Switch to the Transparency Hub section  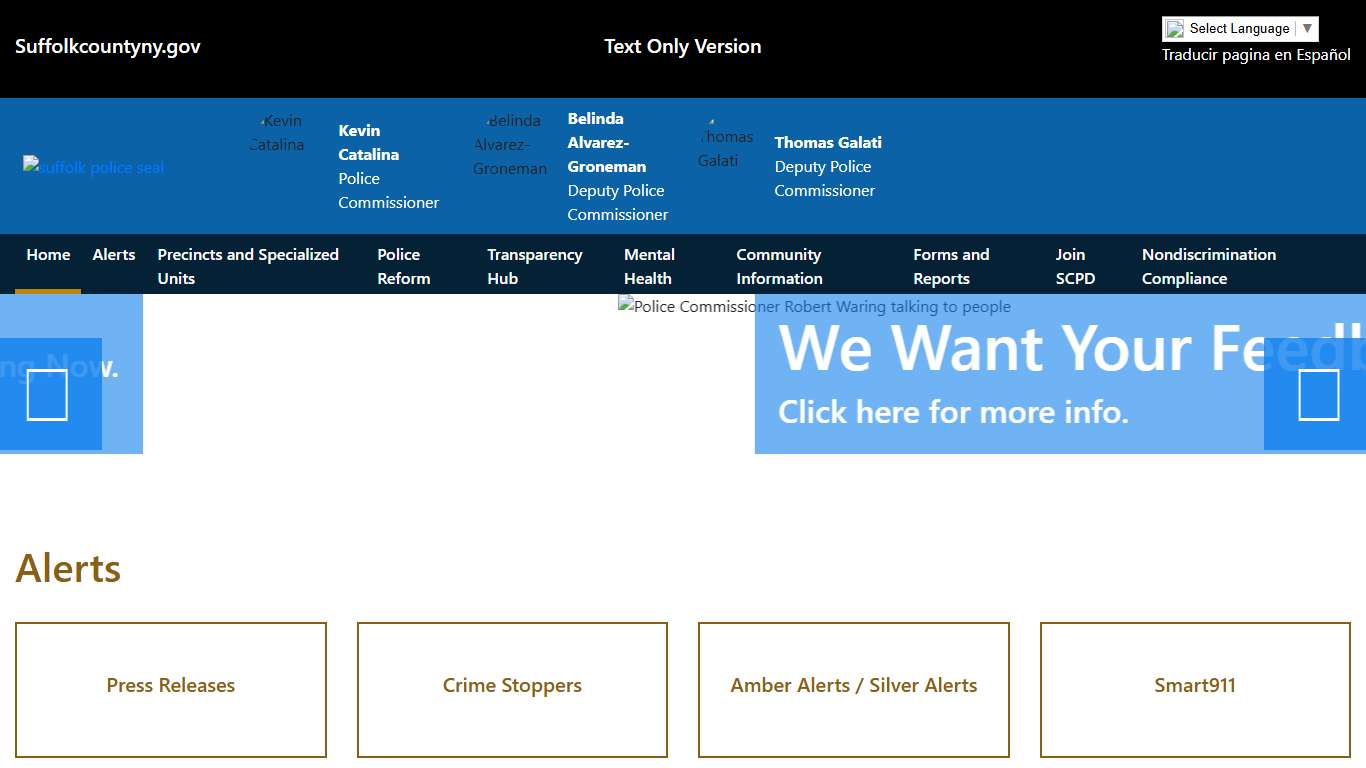535,266
